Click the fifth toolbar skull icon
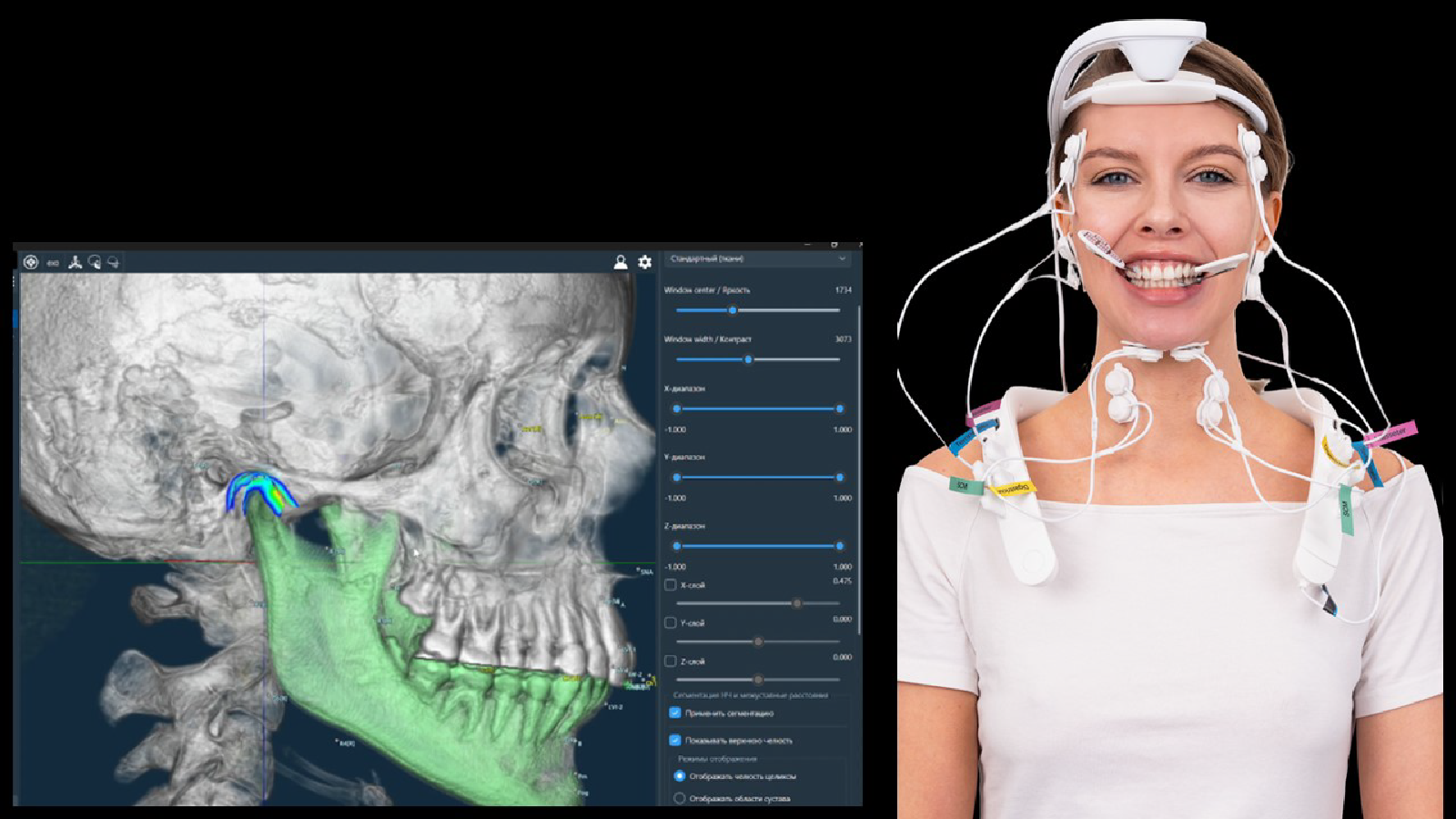The width and height of the screenshot is (1456, 819). coord(114,262)
